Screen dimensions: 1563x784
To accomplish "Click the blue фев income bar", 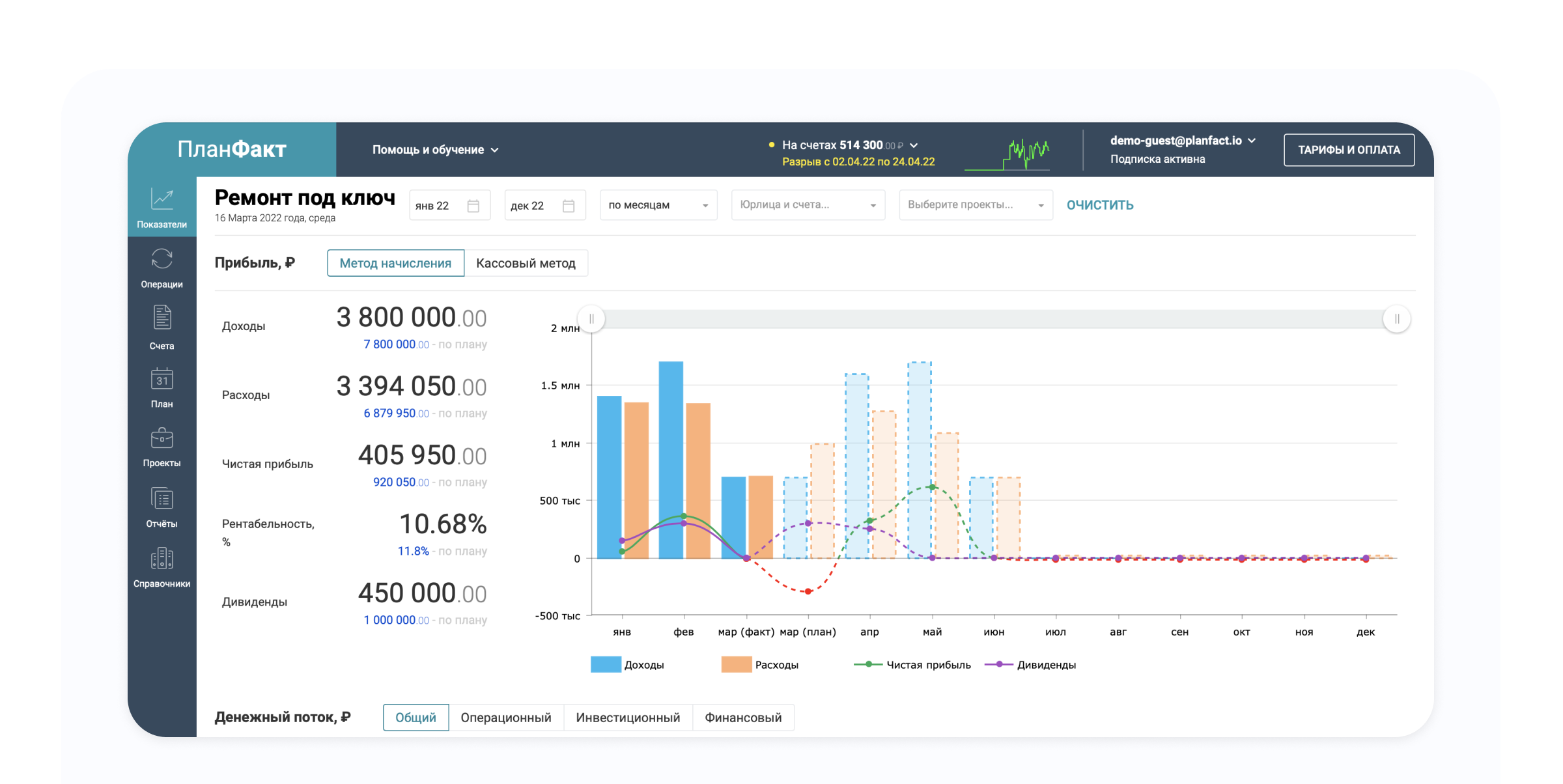I will [671, 460].
